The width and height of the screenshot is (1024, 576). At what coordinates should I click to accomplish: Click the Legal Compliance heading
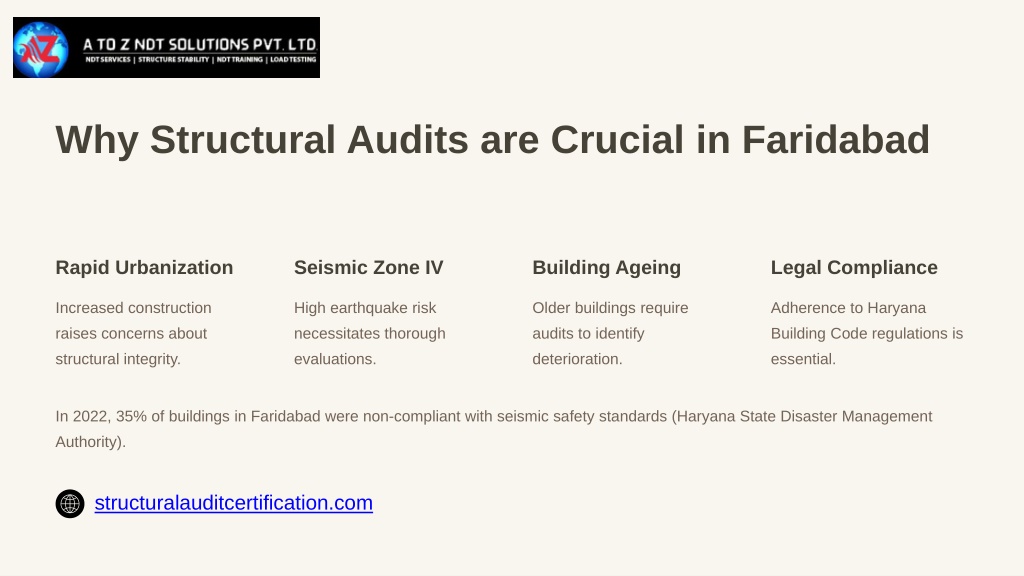pos(854,268)
